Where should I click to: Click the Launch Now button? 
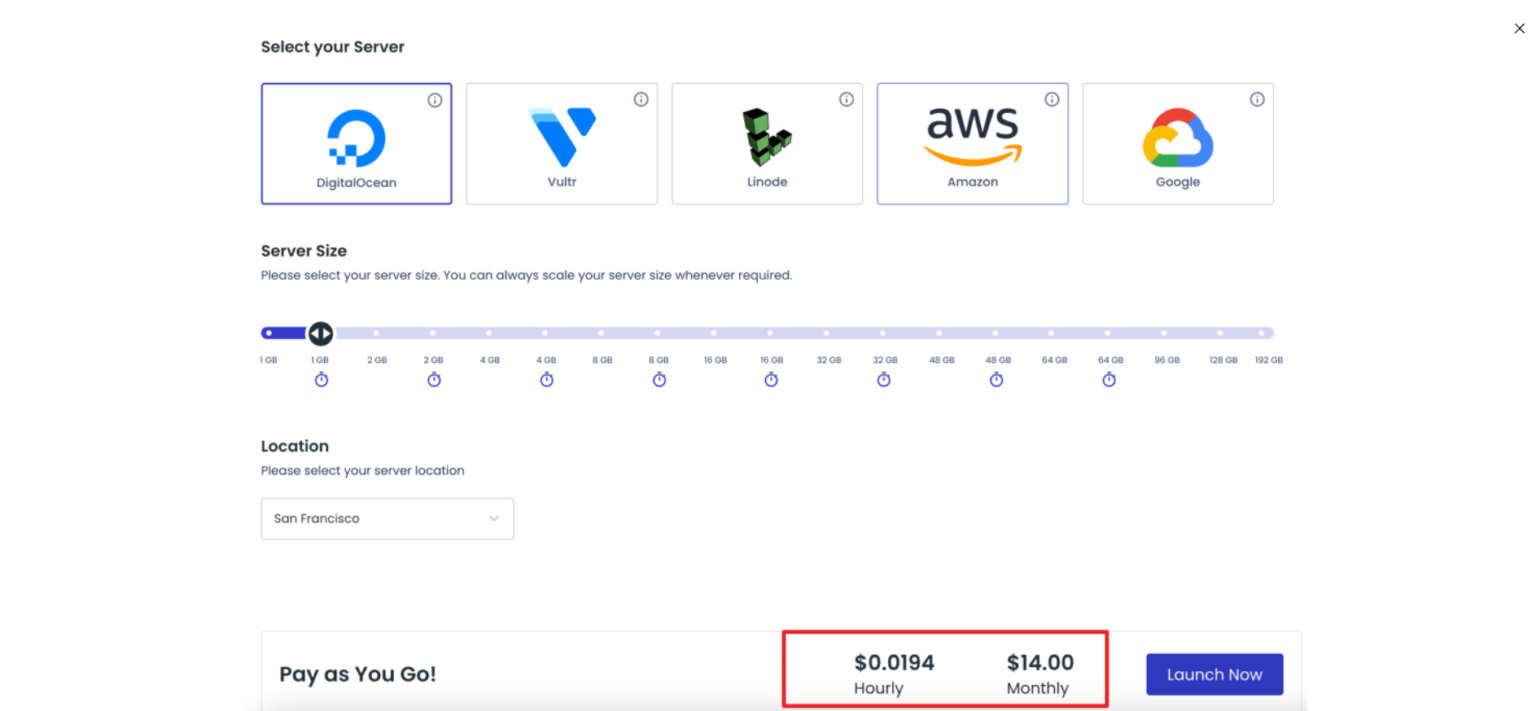[1214, 675]
